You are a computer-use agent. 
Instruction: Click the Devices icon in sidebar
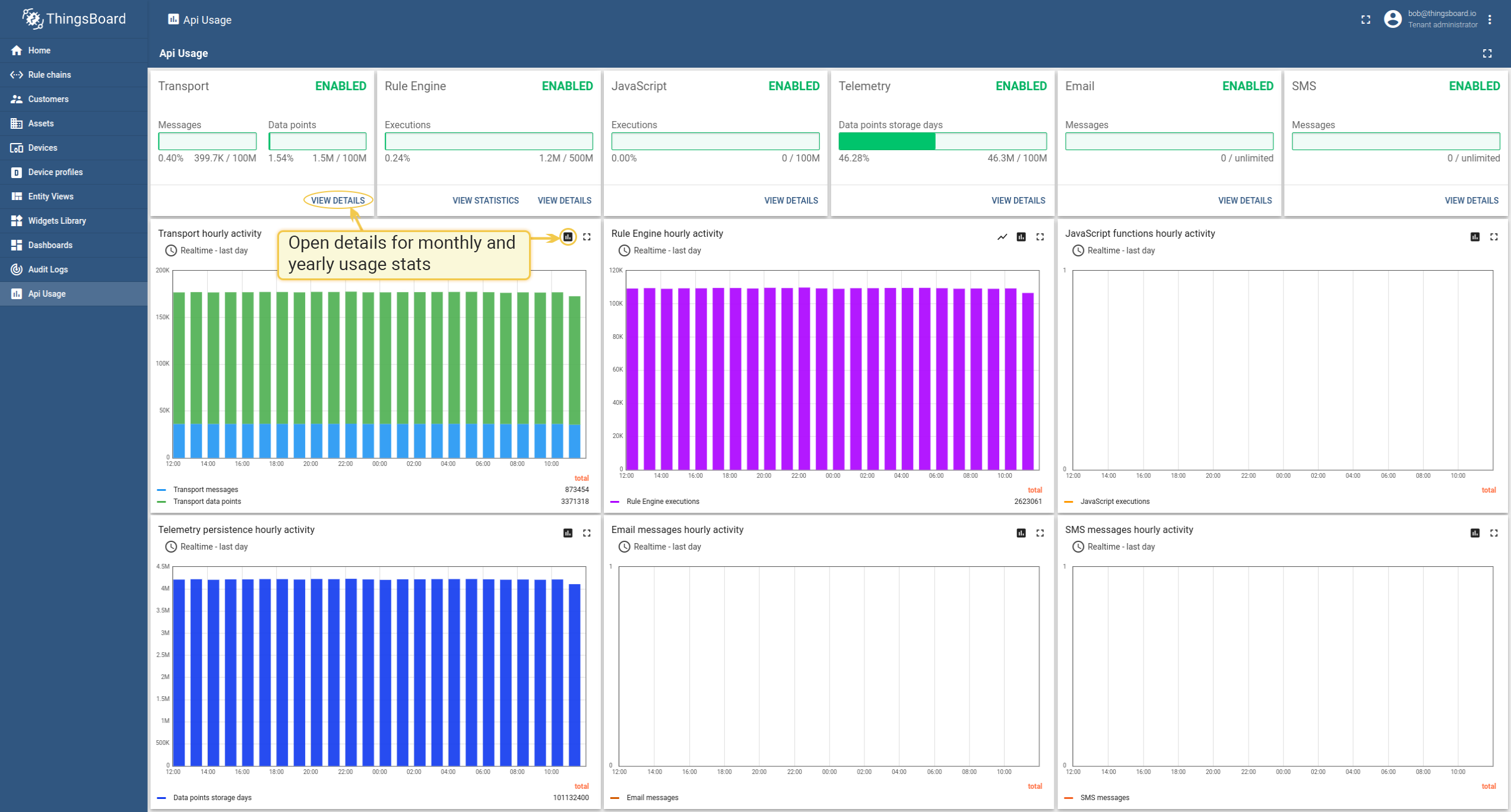17,148
